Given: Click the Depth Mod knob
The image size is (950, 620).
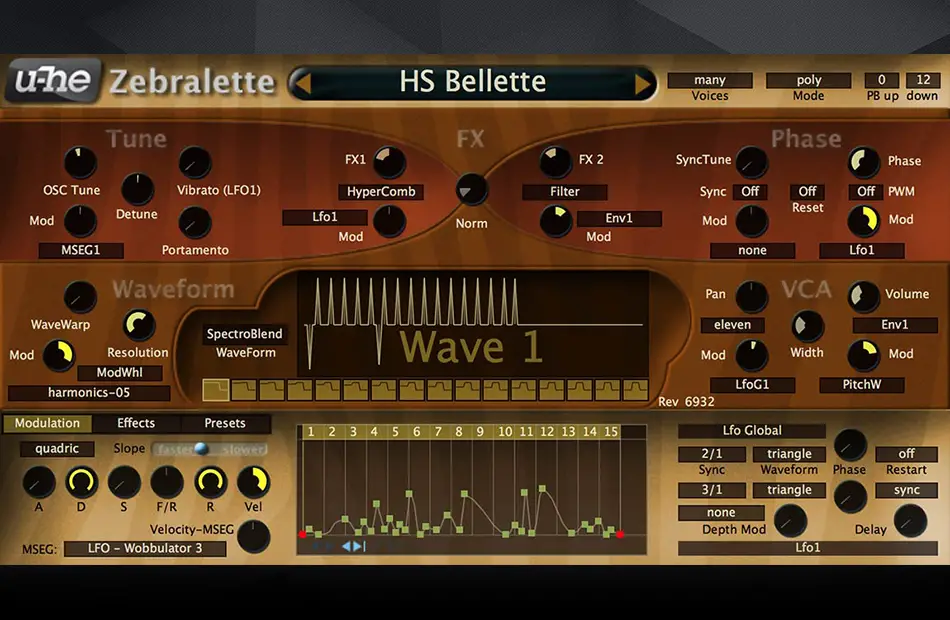Looking at the screenshot, I should click(x=791, y=521).
